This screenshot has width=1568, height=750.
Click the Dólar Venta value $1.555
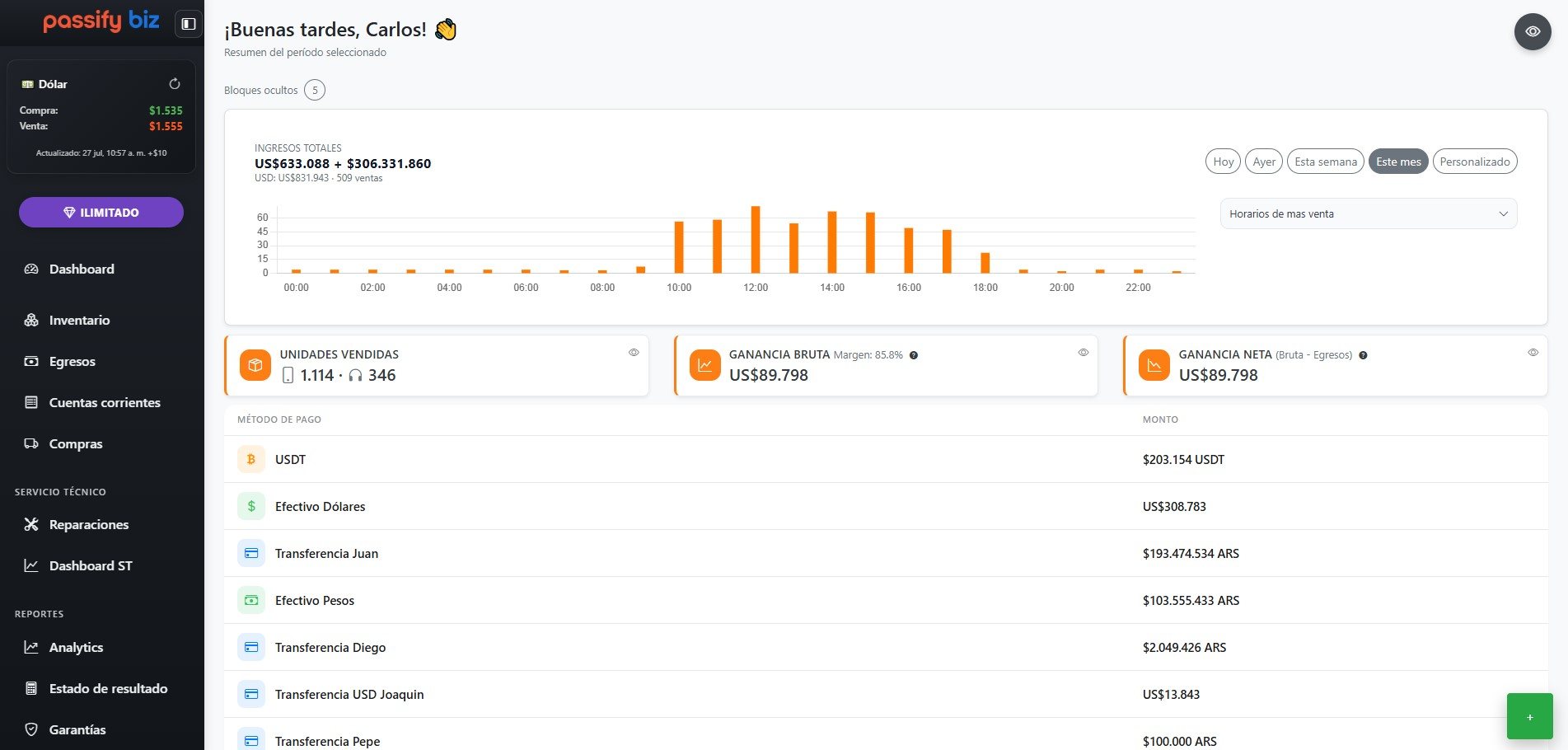[x=166, y=126]
